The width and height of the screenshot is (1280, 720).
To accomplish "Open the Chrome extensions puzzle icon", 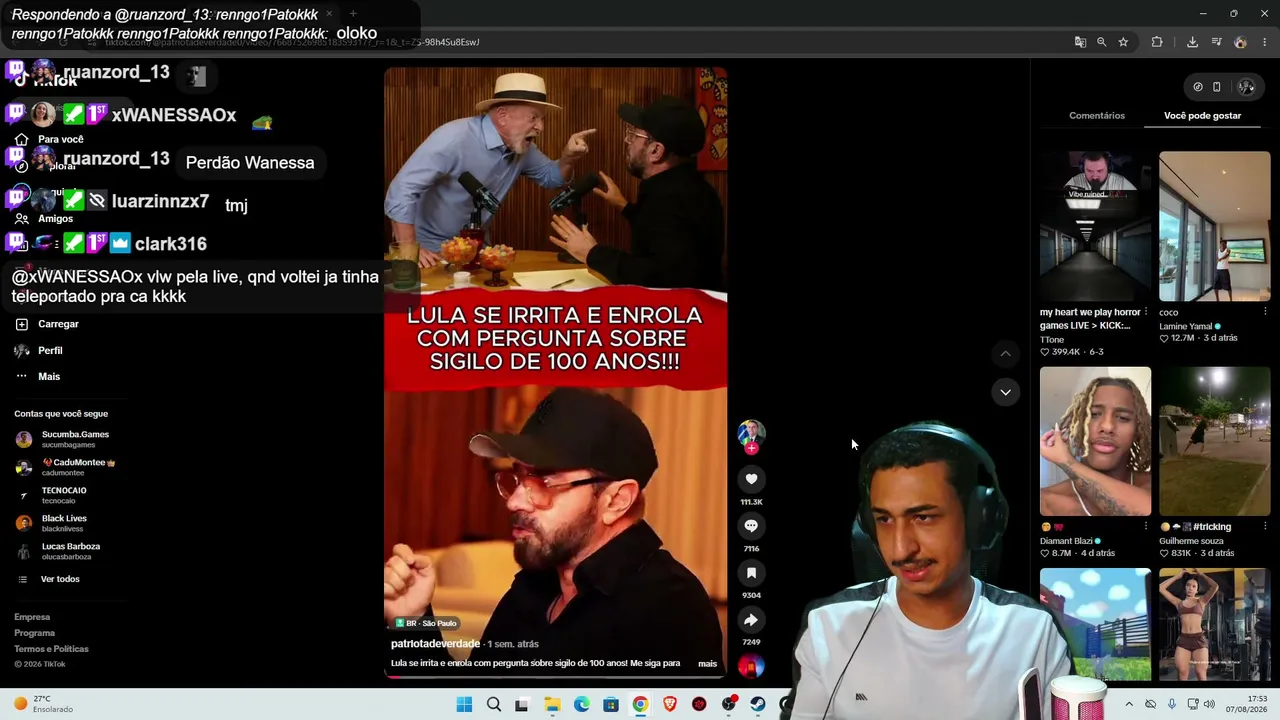I will tap(1157, 42).
